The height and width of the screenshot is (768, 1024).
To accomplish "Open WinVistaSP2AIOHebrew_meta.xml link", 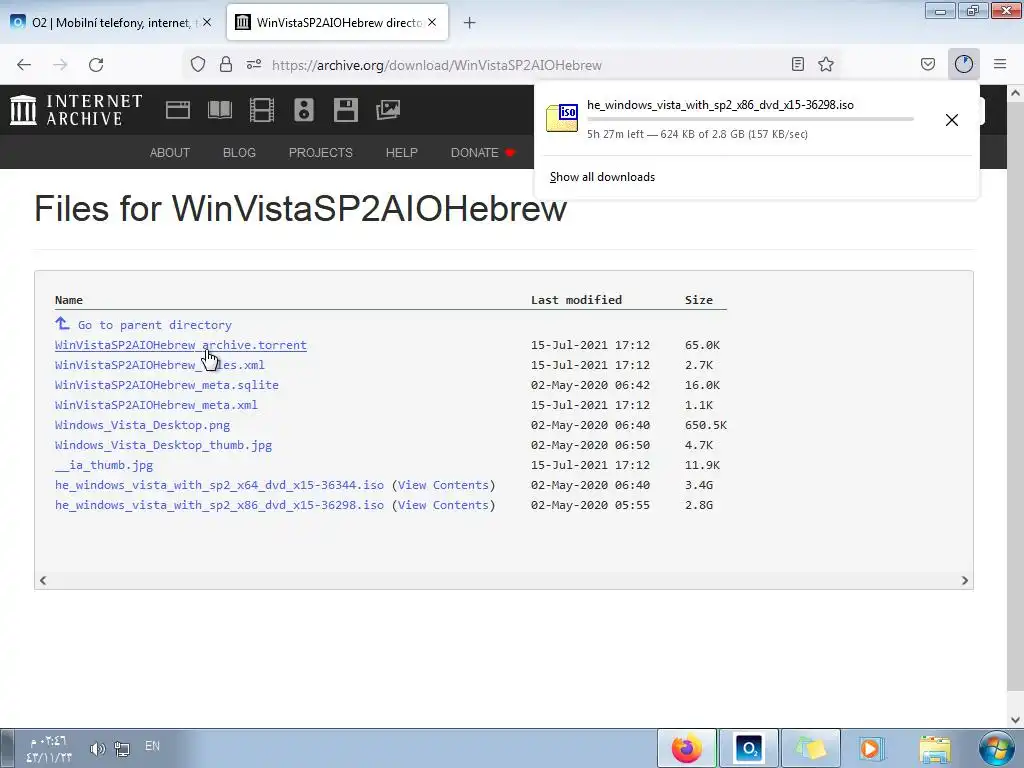I will (156, 405).
